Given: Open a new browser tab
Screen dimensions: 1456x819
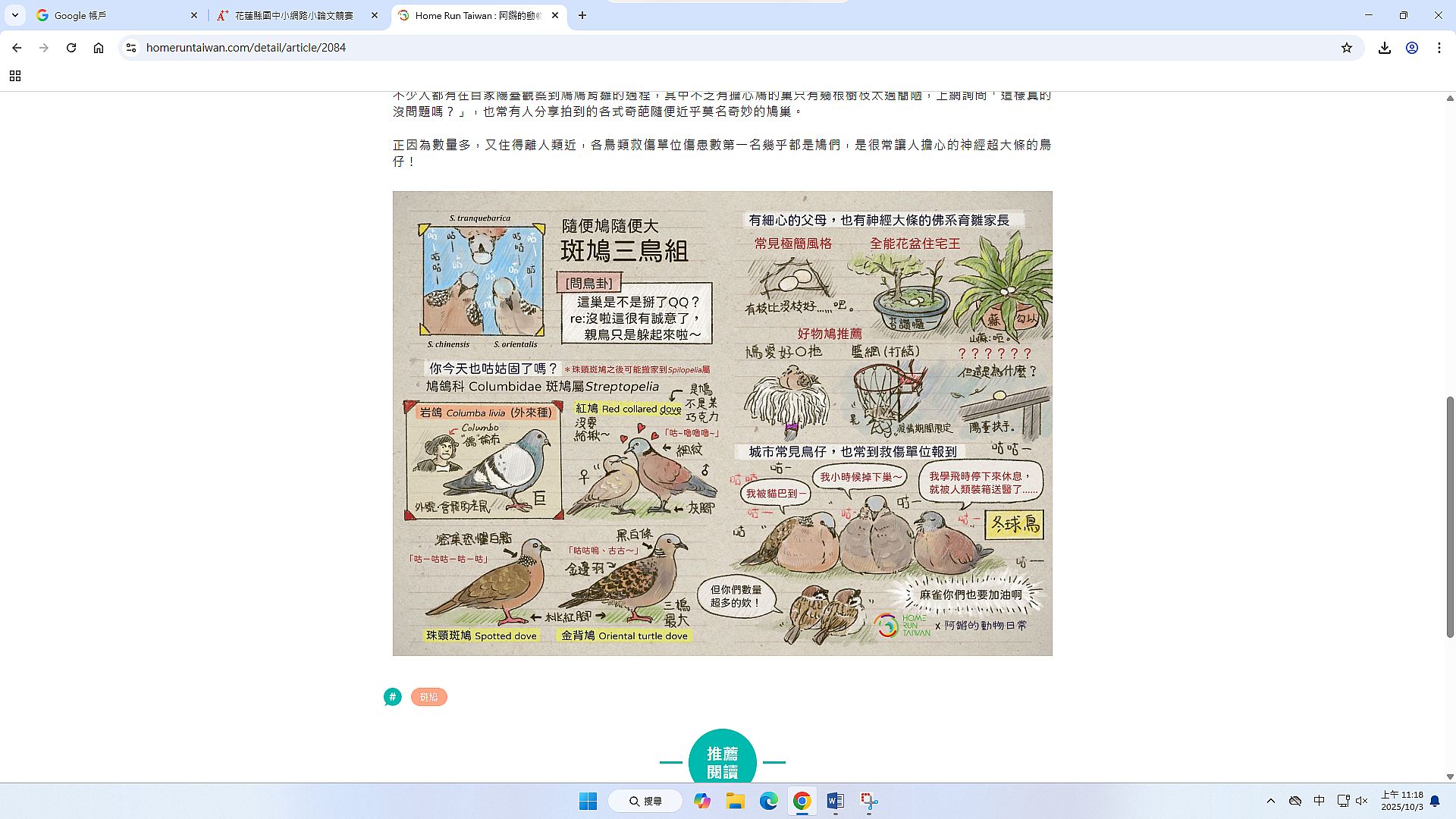Looking at the screenshot, I should 582,15.
